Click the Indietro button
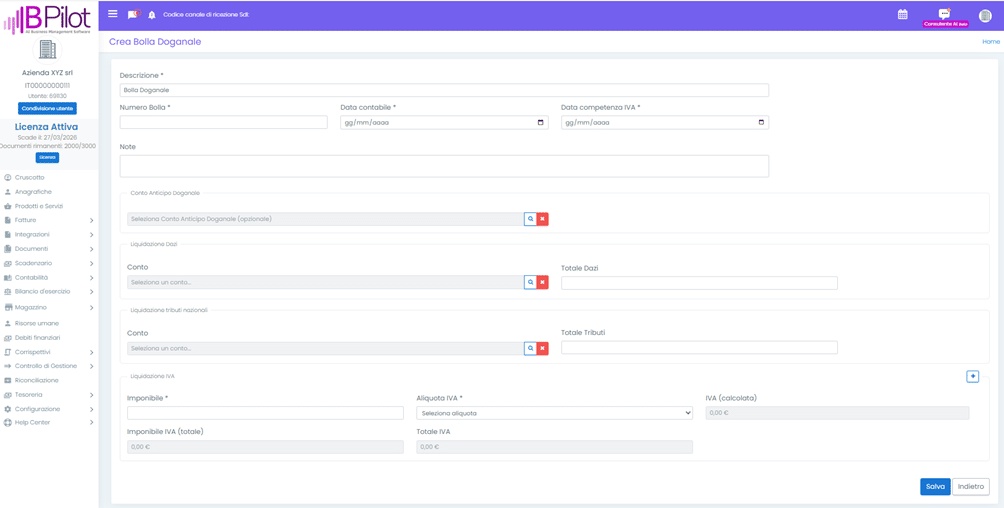 point(971,487)
